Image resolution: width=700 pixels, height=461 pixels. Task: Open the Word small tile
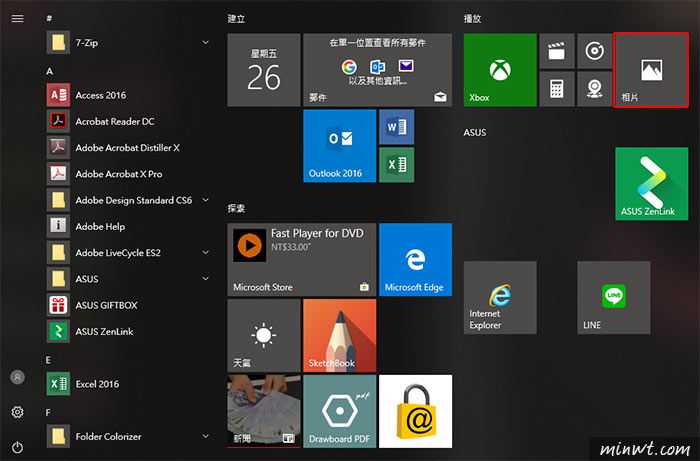[396, 127]
